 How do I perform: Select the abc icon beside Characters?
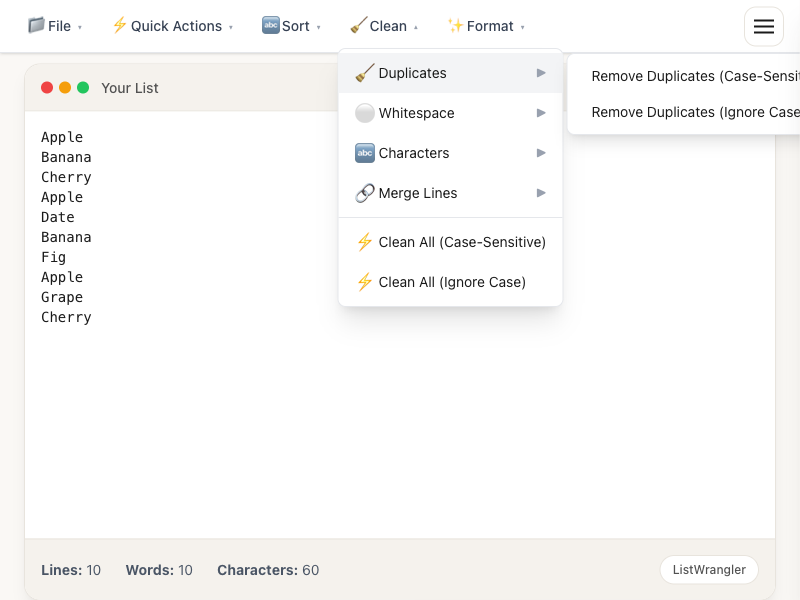coord(364,153)
